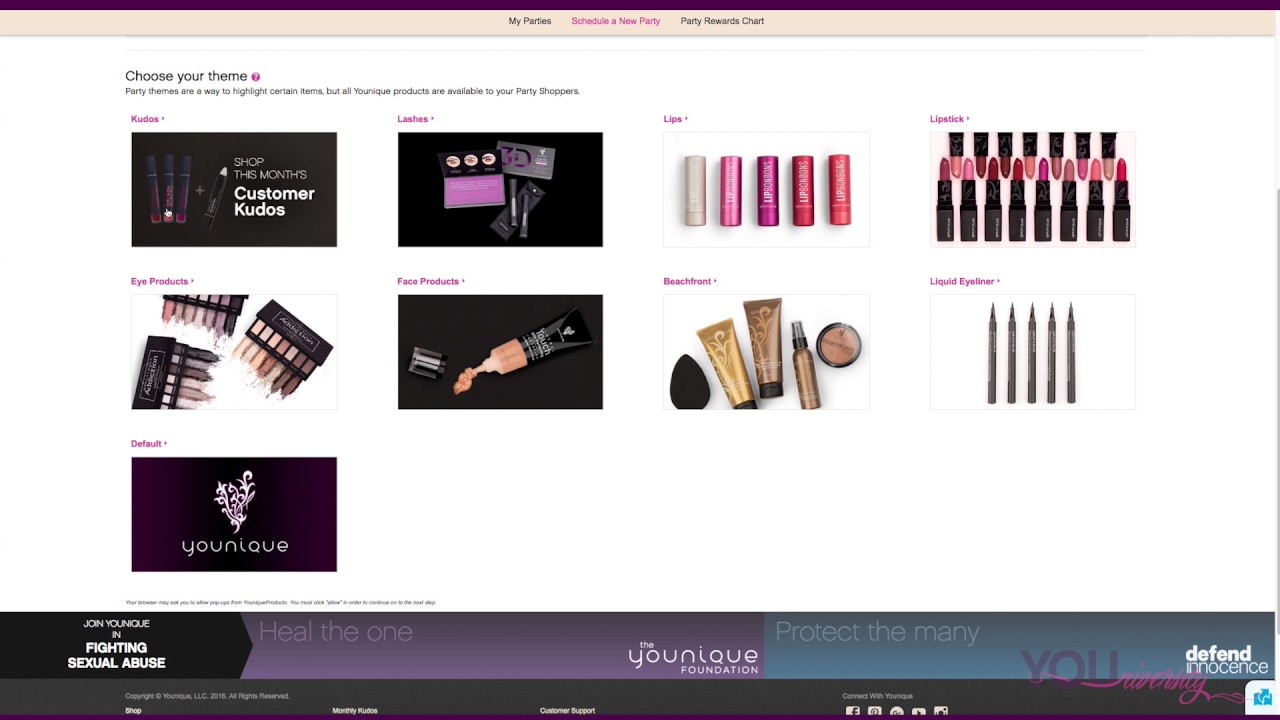The height and width of the screenshot is (720, 1280).
Task: Select the Liquid Eyeliner pens image
Action: pyautogui.click(x=1033, y=352)
